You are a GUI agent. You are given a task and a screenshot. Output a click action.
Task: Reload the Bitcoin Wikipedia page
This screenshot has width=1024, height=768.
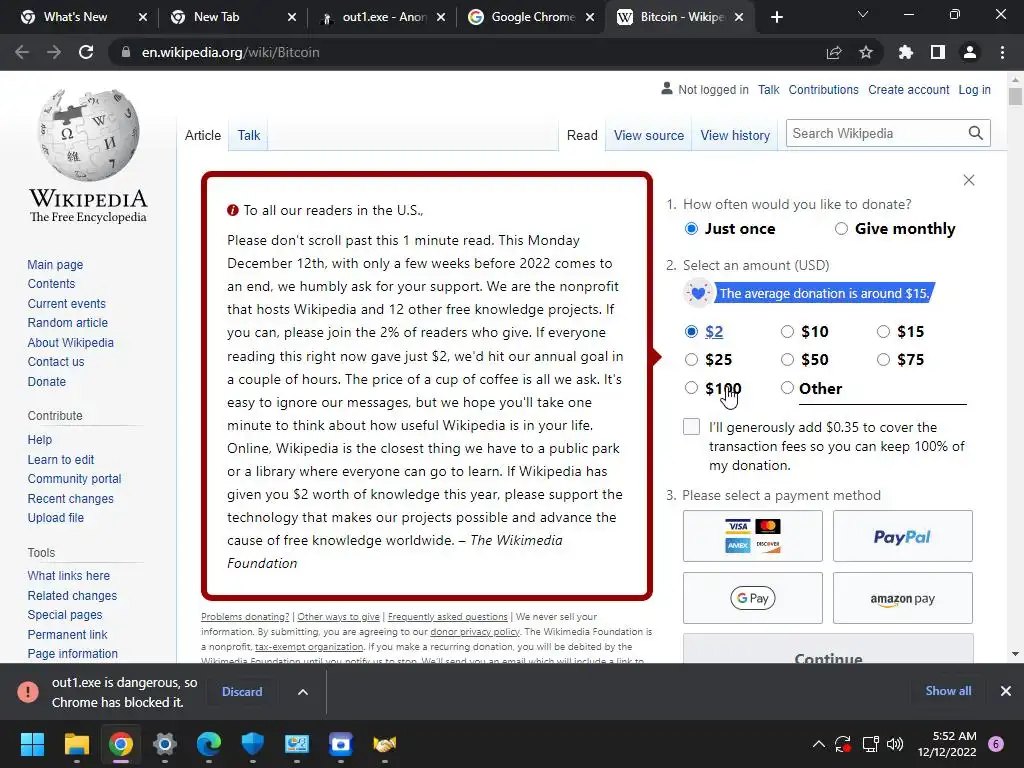click(x=86, y=52)
